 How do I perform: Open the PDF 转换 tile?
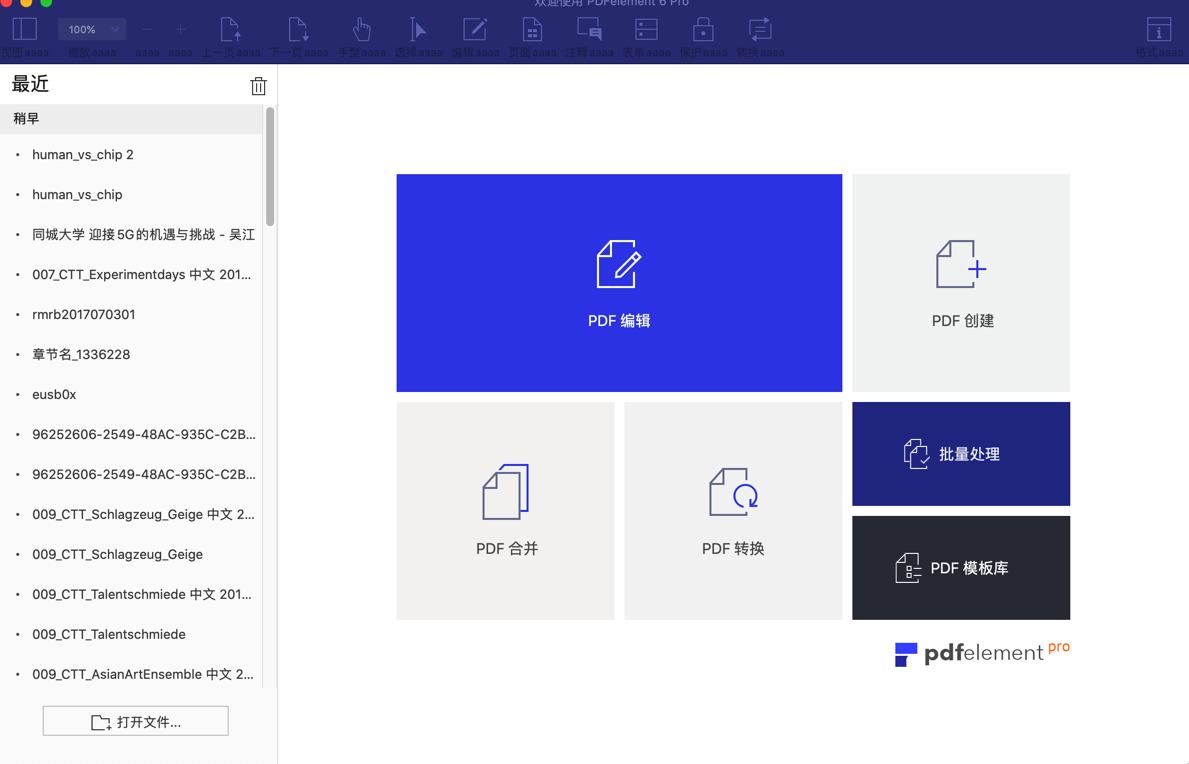(x=733, y=511)
